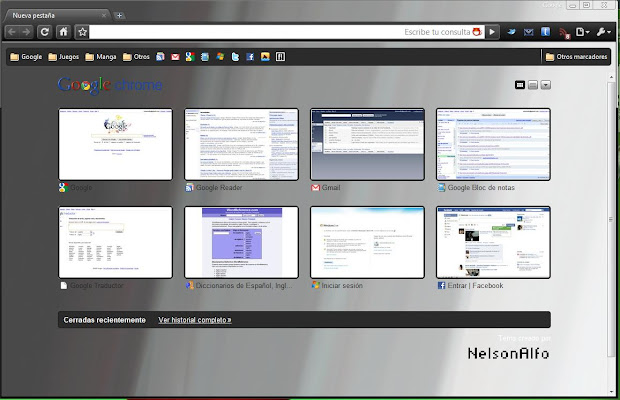Open the Facebook bookmark icon in bookmarks bar
The width and height of the screenshot is (620, 400).
click(251, 57)
